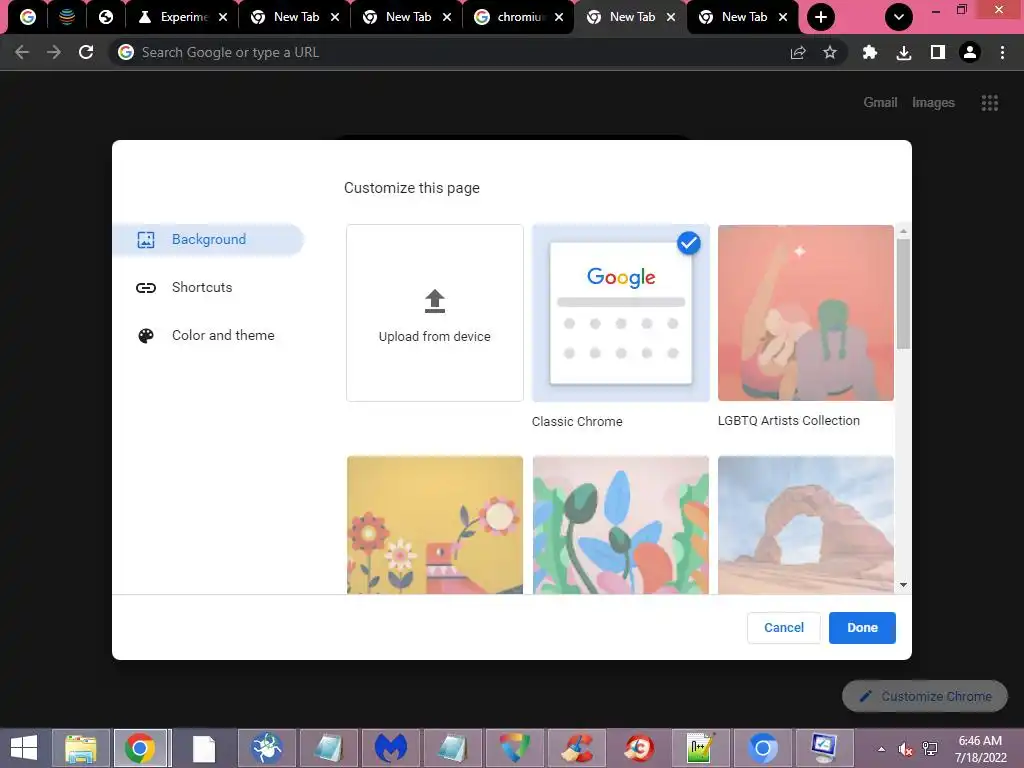The image size is (1024, 768).
Task: Click the browser back arrow
Action: coord(22,52)
